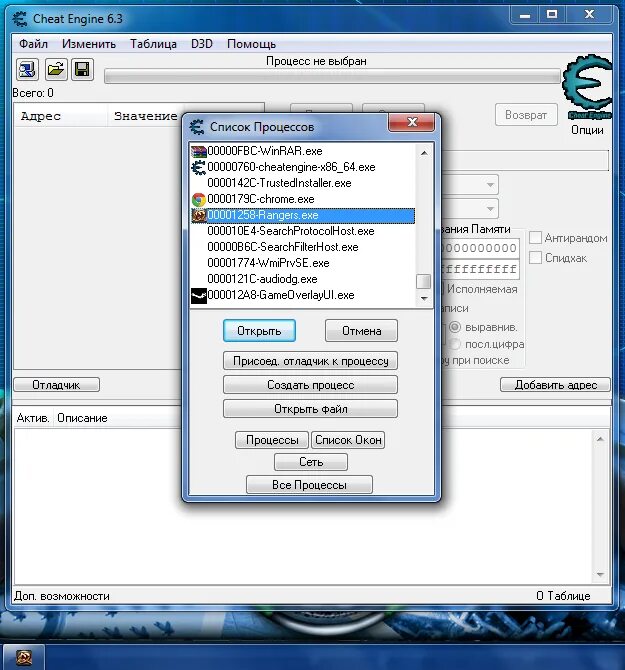Click the Открыть файл button
The height and width of the screenshot is (670, 625).
coord(311,409)
